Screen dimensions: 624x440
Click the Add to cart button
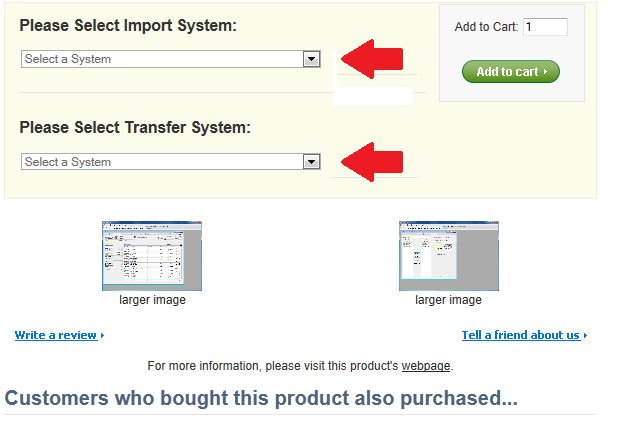pos(511,72)
